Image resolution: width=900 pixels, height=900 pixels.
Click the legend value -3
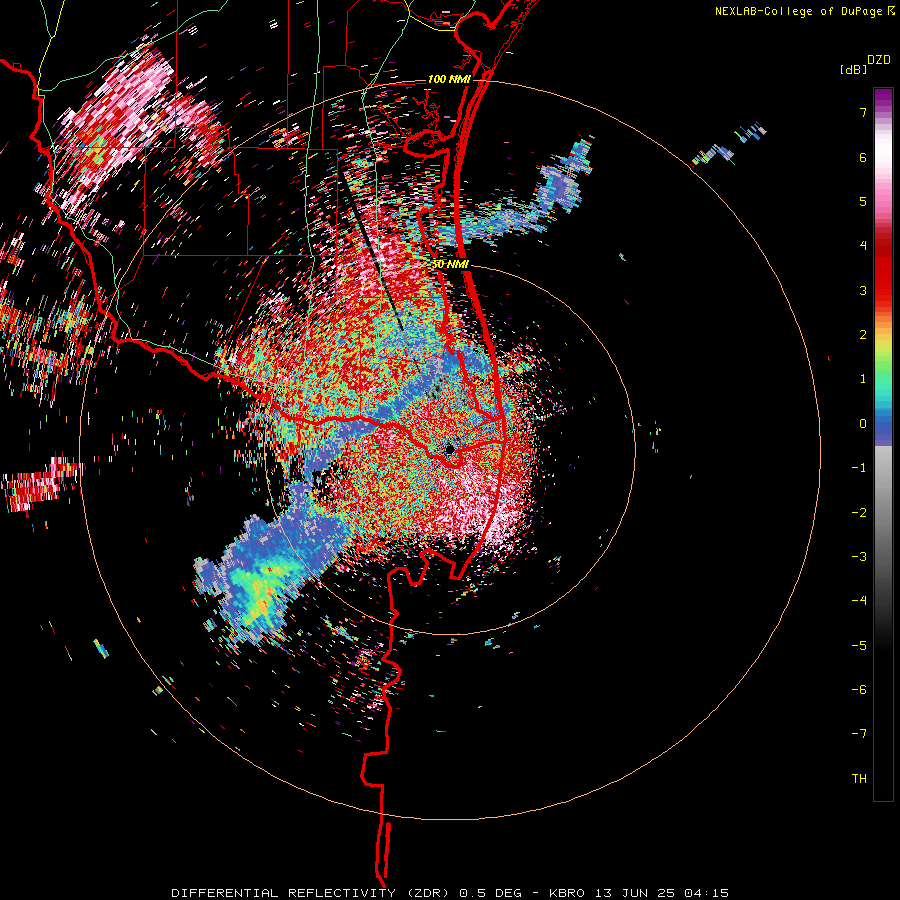(859, 557)
